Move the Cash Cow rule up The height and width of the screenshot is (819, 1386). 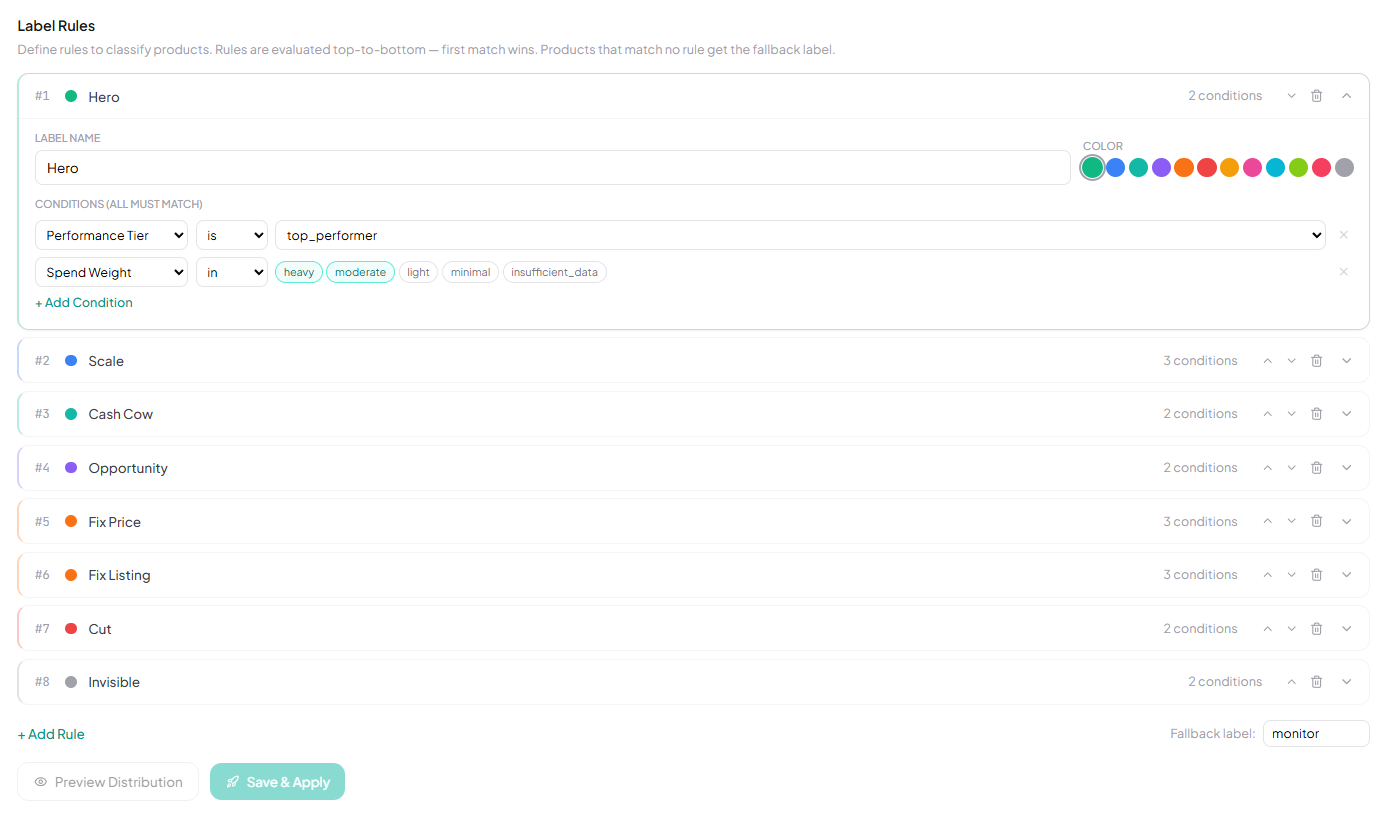[x=1267, y=413]
